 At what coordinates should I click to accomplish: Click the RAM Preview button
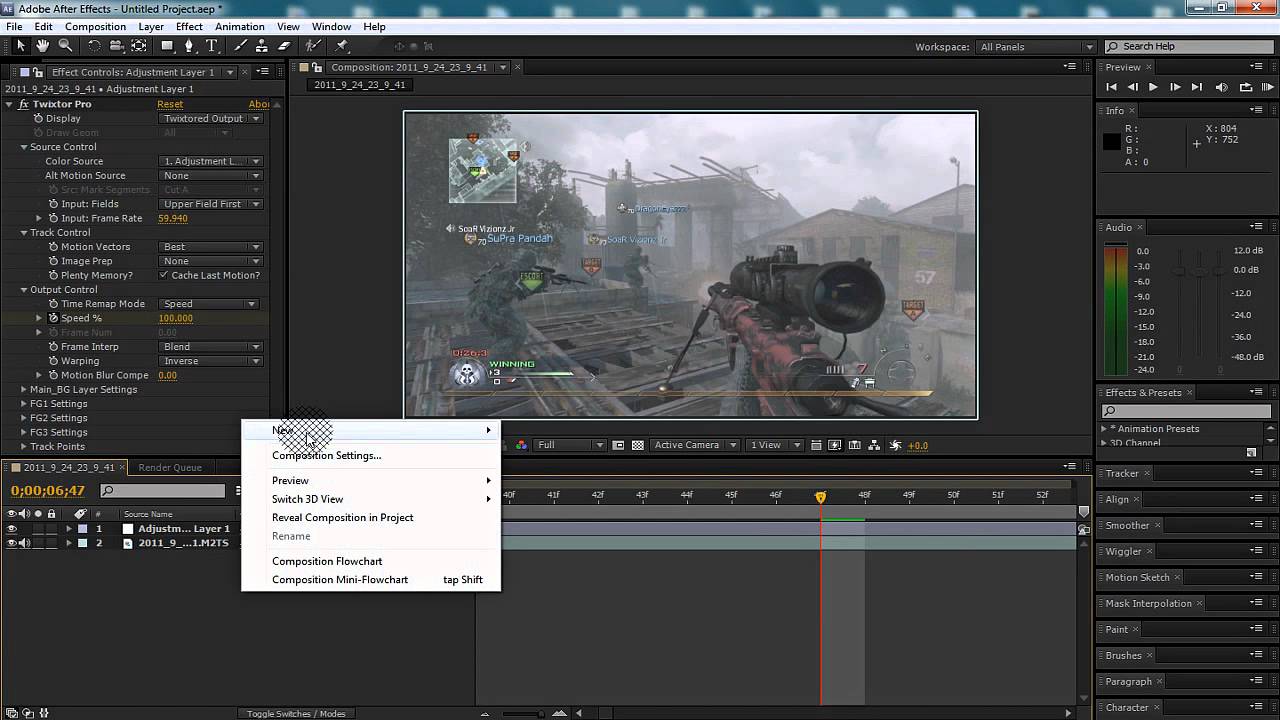click(x=1268, y=87)
